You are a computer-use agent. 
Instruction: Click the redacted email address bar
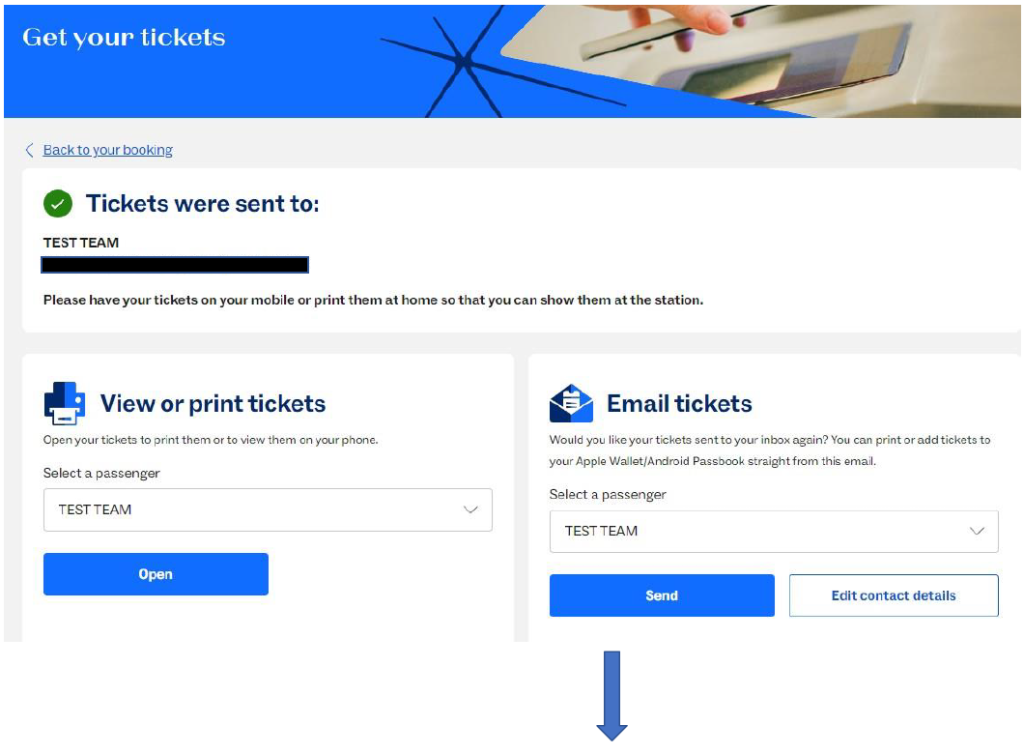click(x=175, y=264)
